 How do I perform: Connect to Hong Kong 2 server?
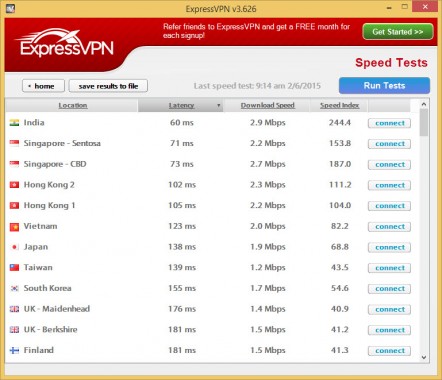point(389,185)
